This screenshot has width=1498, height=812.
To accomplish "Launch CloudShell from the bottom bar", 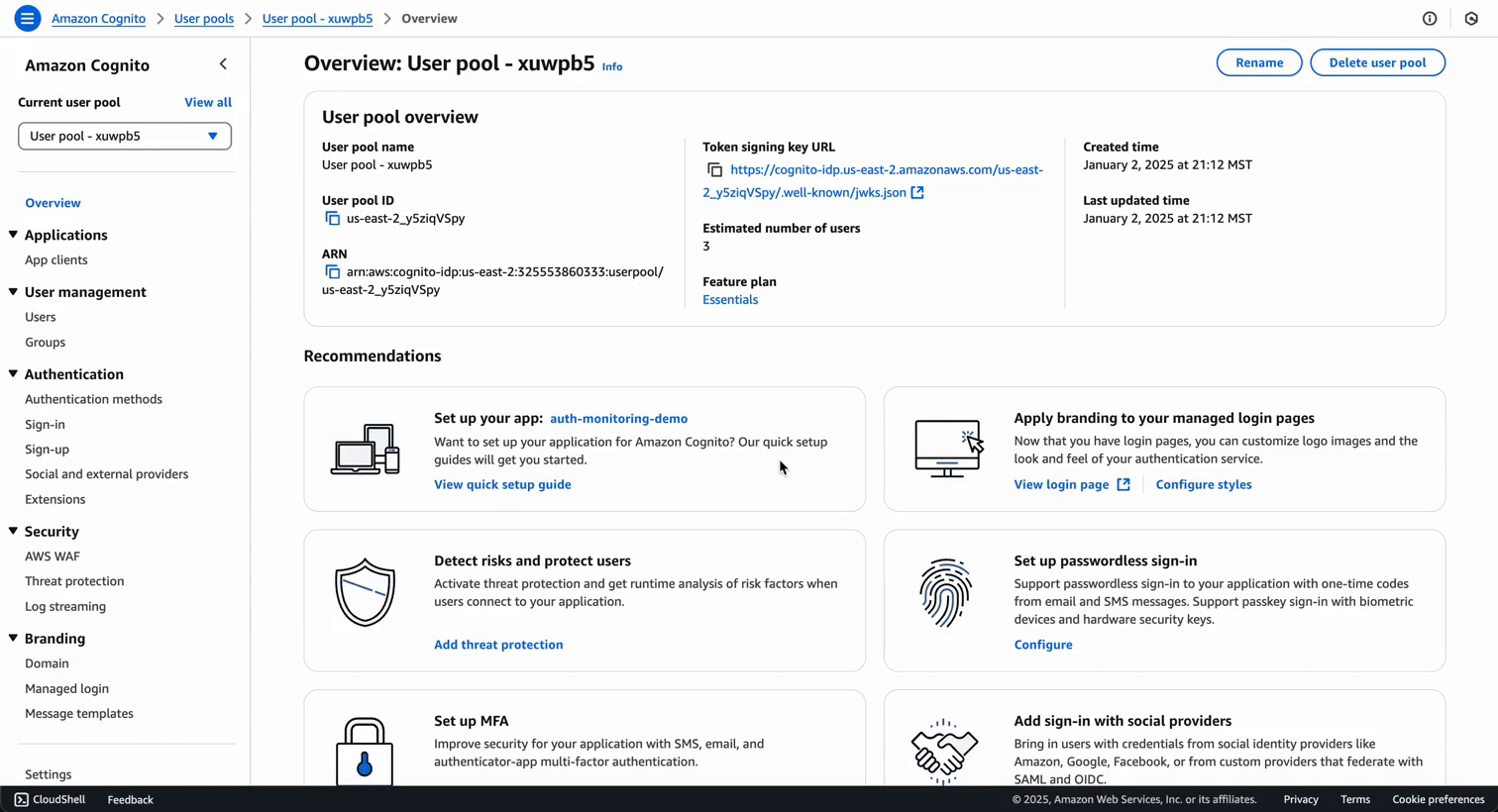I will (x=48, y=799).
